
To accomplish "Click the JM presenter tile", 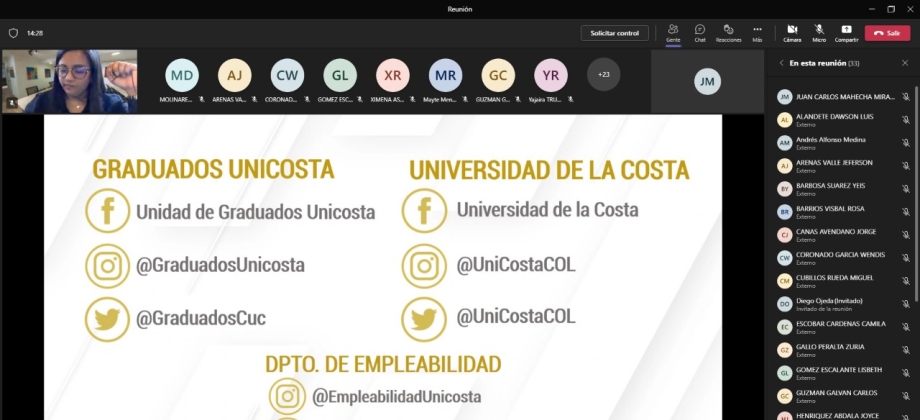I will (707, 82).
